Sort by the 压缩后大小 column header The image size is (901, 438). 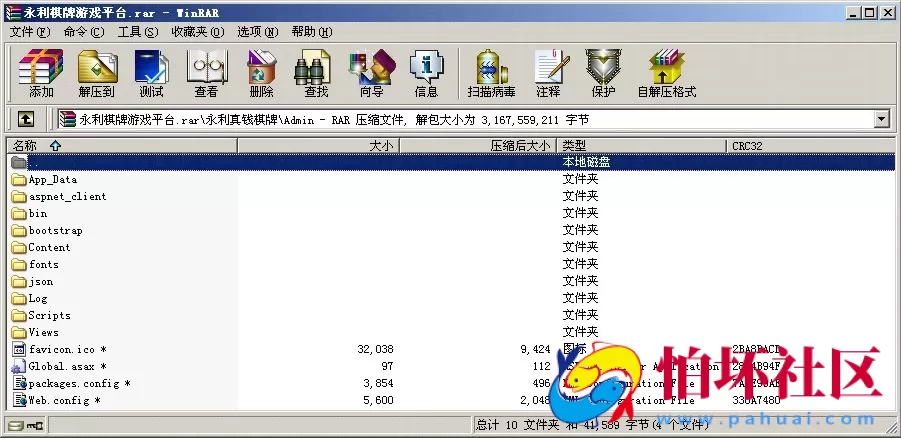coord(478,146)
